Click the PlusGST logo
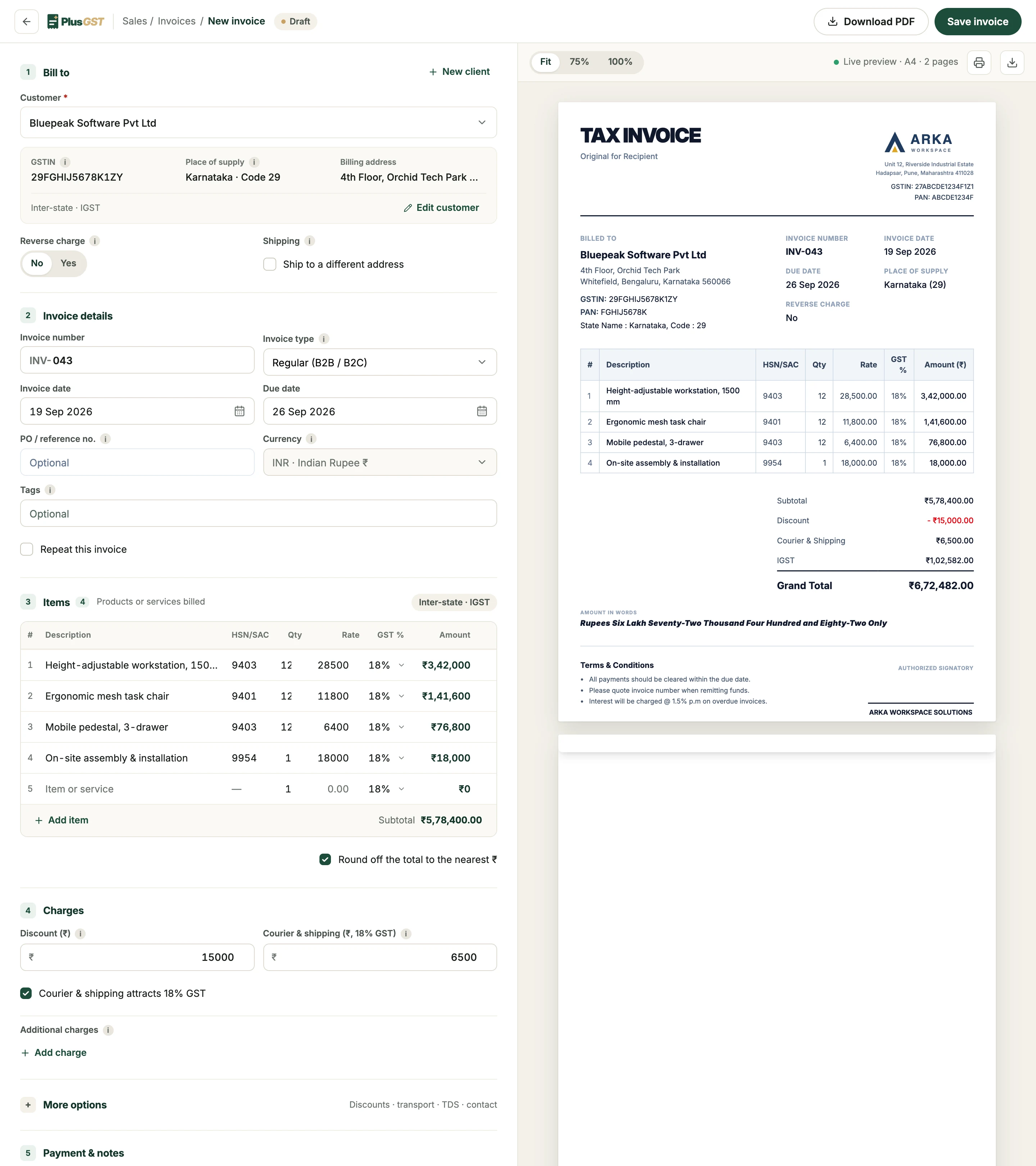 pyautogui.click(x=76, y=22)
